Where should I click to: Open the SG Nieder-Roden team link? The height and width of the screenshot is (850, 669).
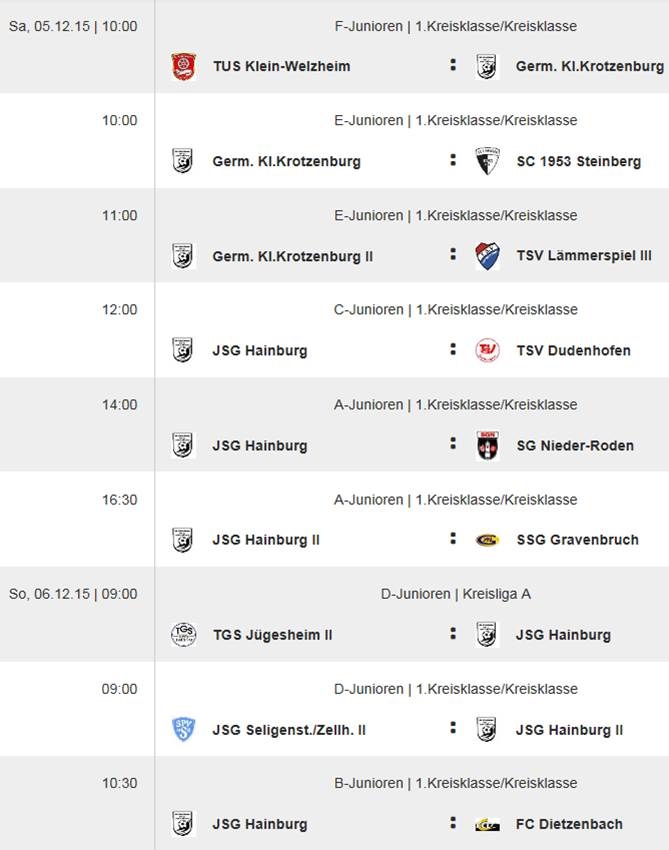click(574, 446)
